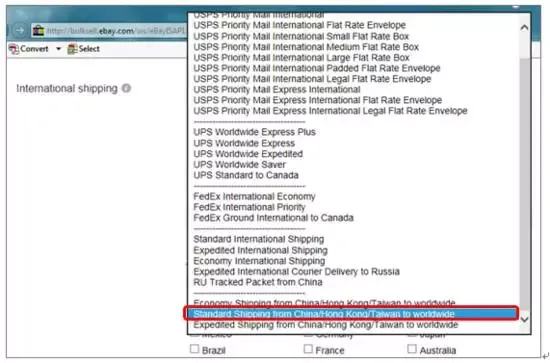Click the Convert toolbar icon

[x=14, y=49]
